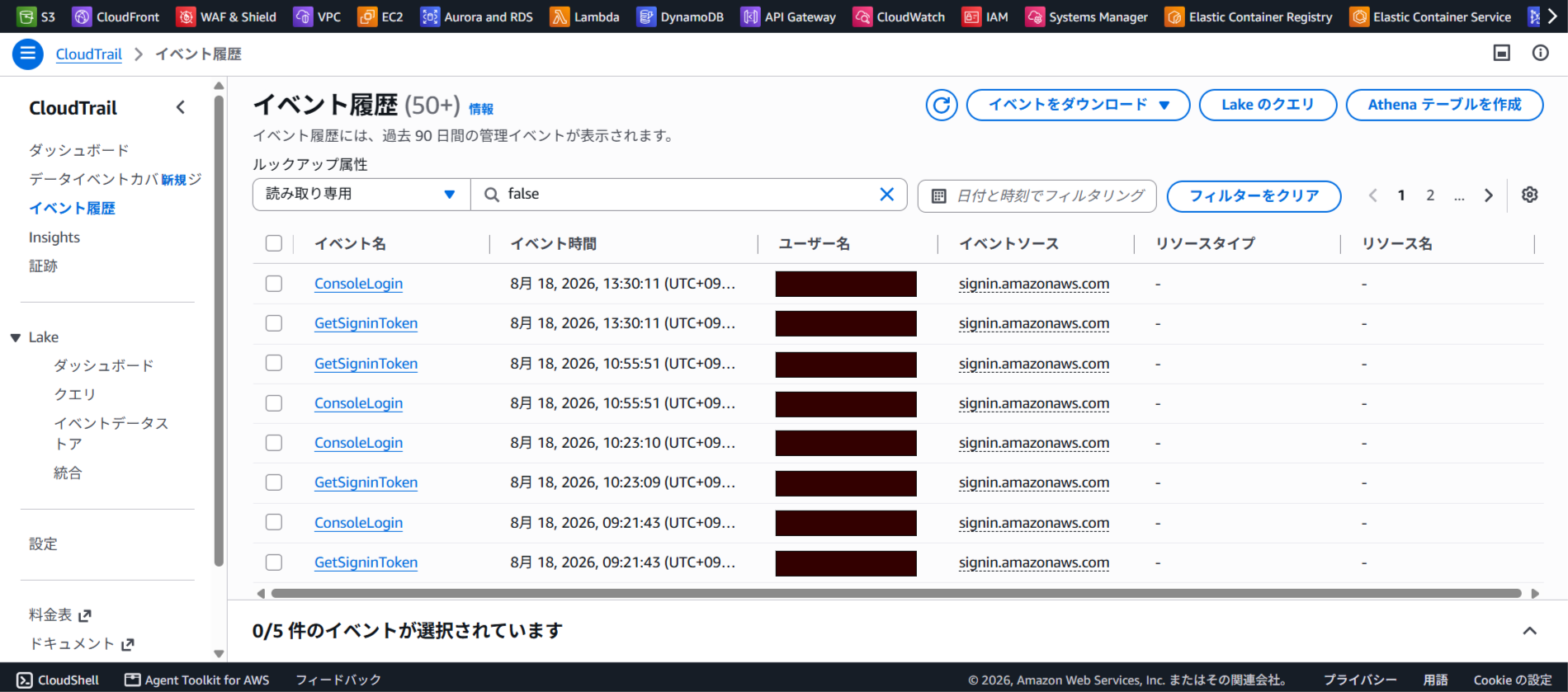Collapse the Lake section triangle

15,337
